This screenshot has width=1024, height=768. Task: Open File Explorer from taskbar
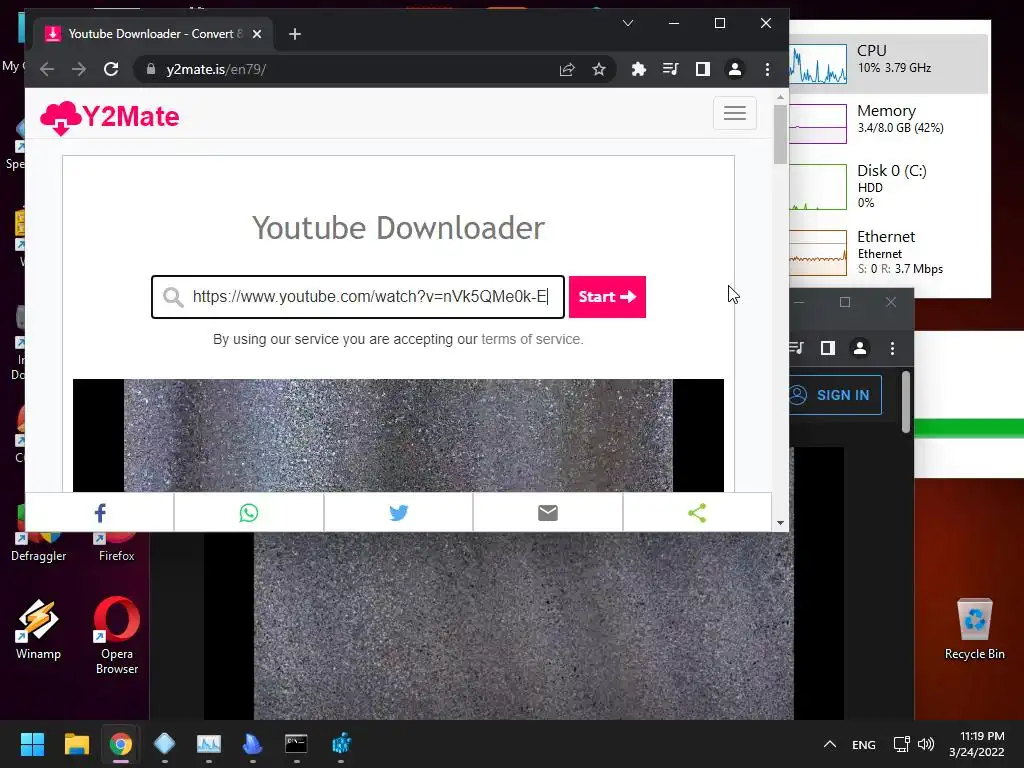tap(76, 744)
